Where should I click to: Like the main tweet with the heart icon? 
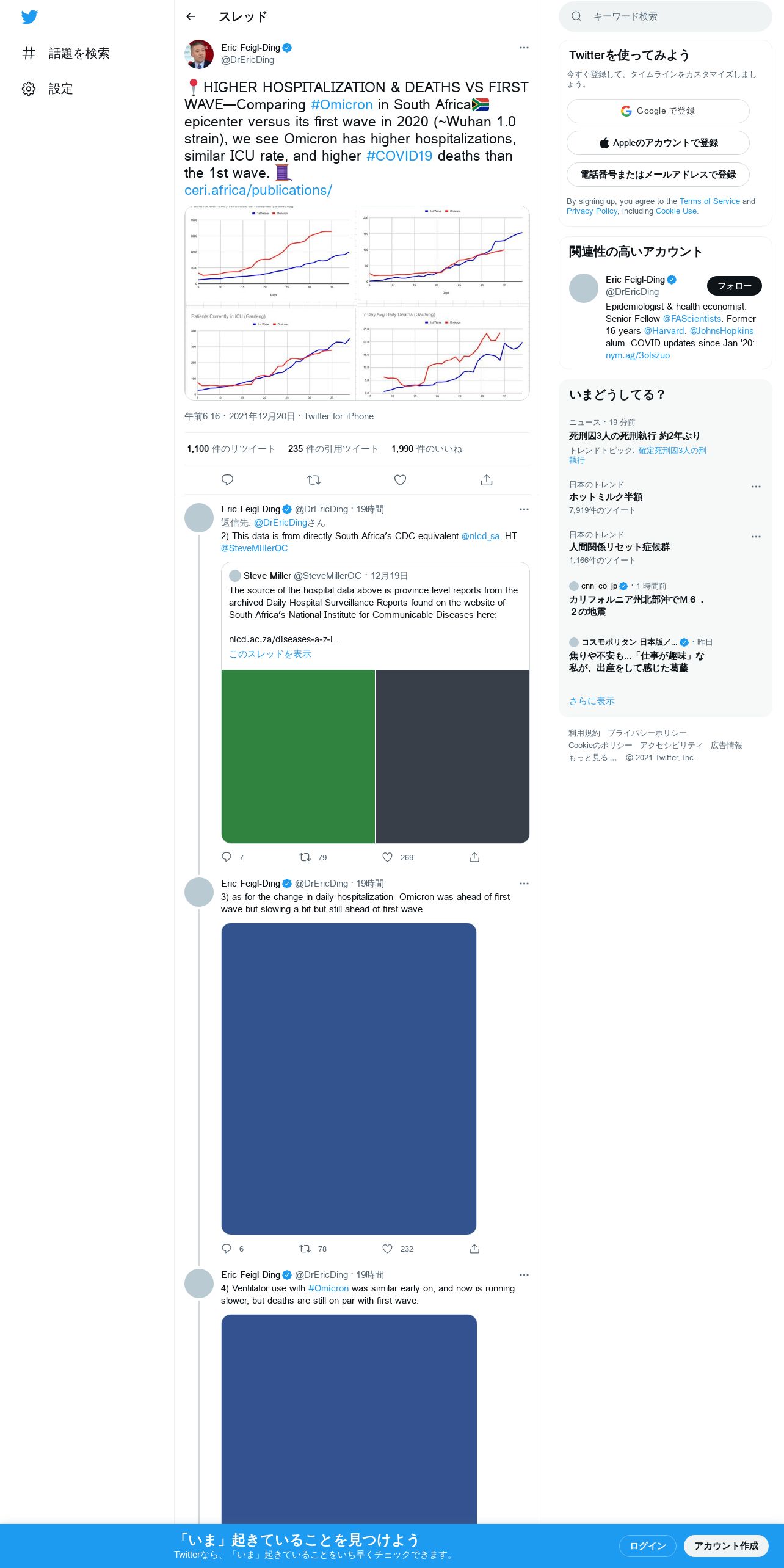(x=400, y=480)
